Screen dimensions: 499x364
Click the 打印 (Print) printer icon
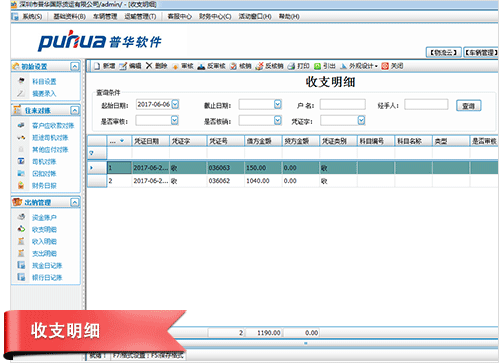click(291, 66)
